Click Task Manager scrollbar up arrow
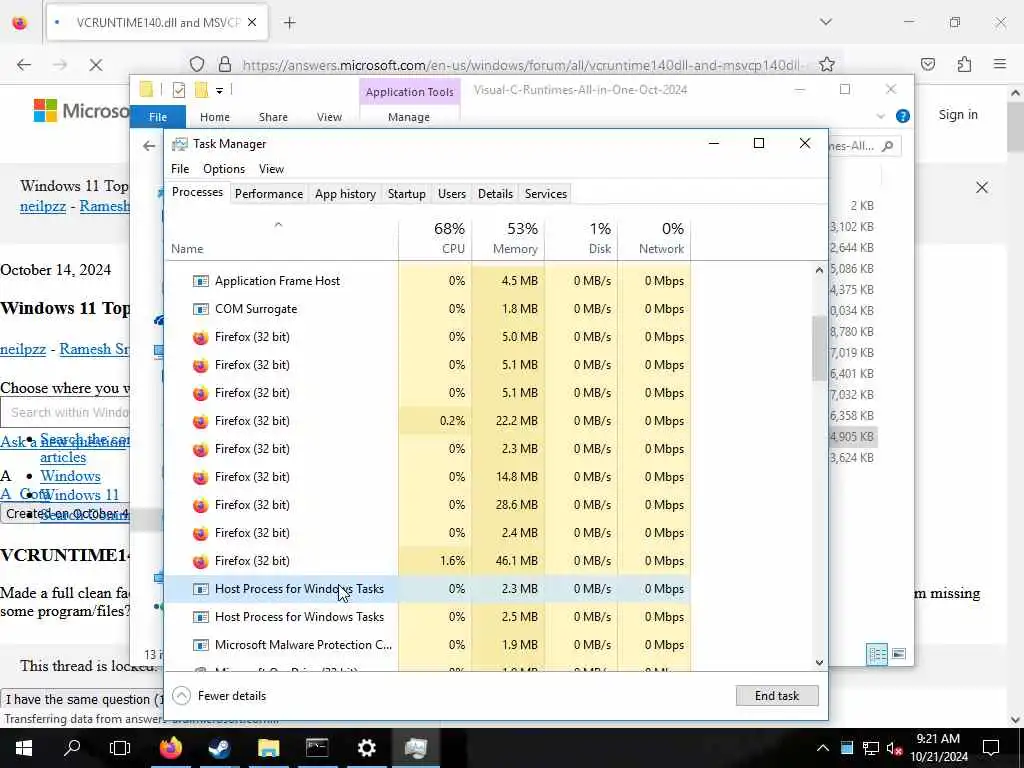 (x=819, y=270)
